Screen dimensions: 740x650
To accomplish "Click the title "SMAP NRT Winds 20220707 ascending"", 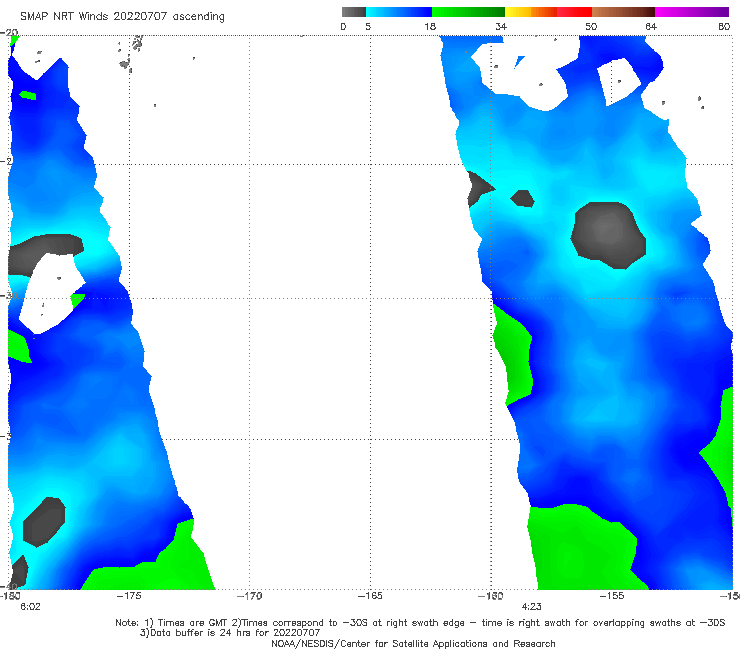I will coord(122,16).
